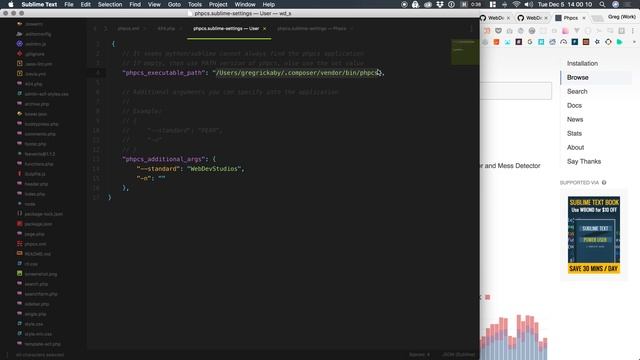Open Spotlight search
This screenshot has width=640, height=360.
click(x=602, y=4)
